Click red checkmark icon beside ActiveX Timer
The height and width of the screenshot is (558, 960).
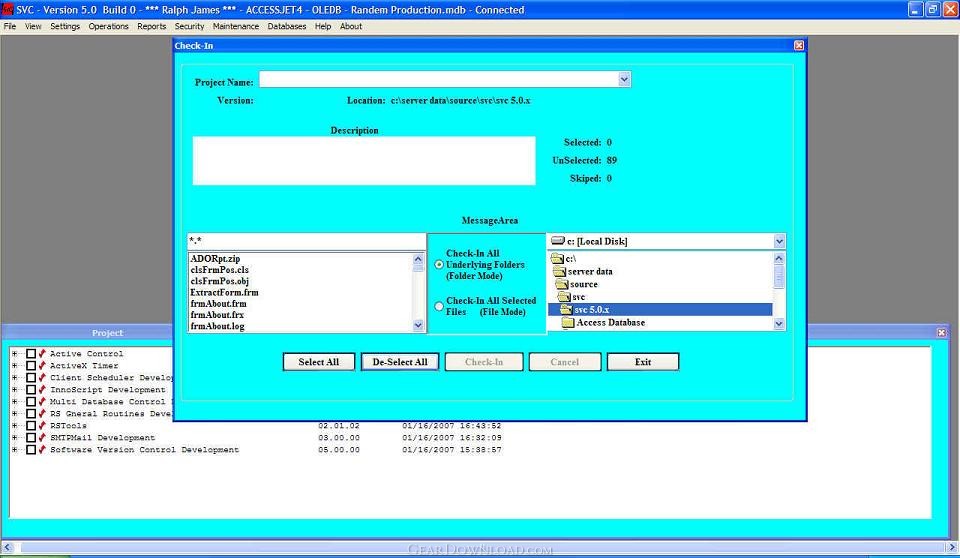pos(42,366)
